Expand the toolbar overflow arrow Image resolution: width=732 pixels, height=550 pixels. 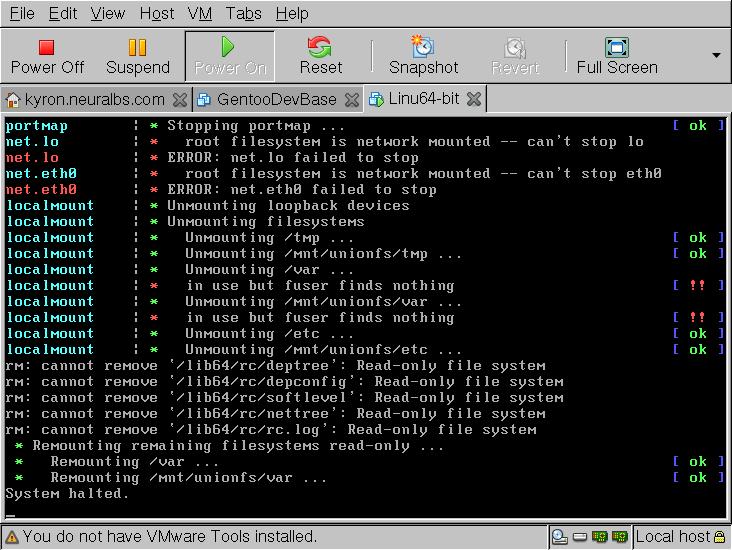pyautogui.click(x=716, y=55)
